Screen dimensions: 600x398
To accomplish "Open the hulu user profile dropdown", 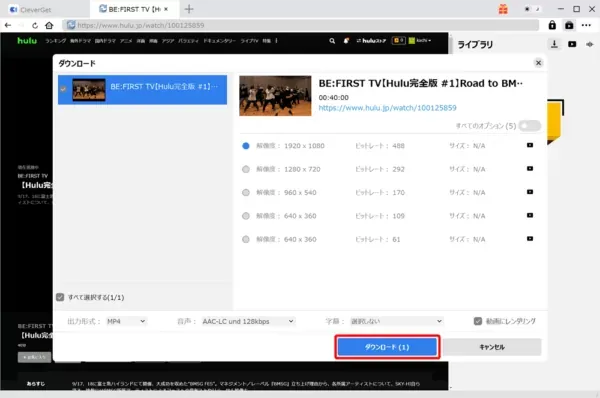I will pyautogui.click(x=420, y=41).
